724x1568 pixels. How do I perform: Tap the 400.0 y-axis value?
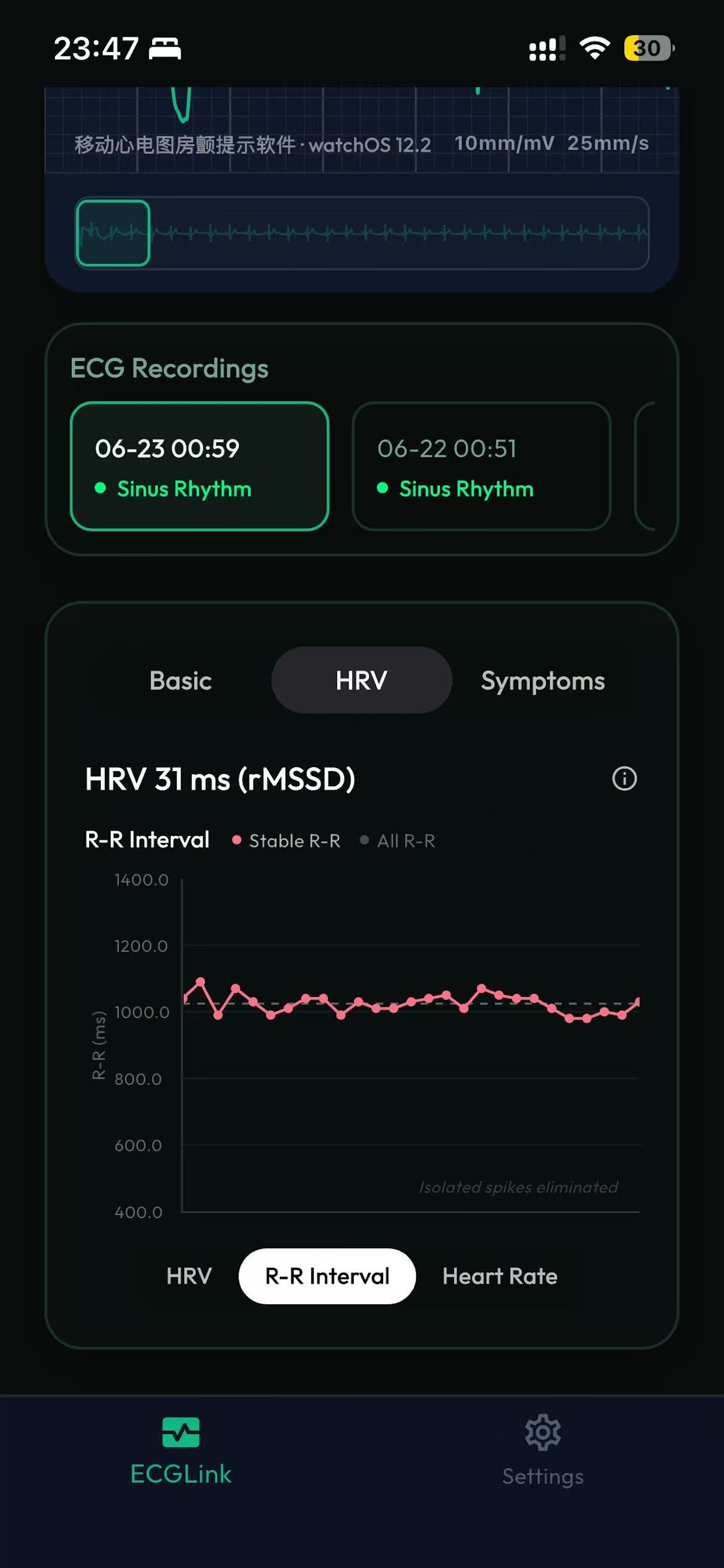click(138, 1212)
